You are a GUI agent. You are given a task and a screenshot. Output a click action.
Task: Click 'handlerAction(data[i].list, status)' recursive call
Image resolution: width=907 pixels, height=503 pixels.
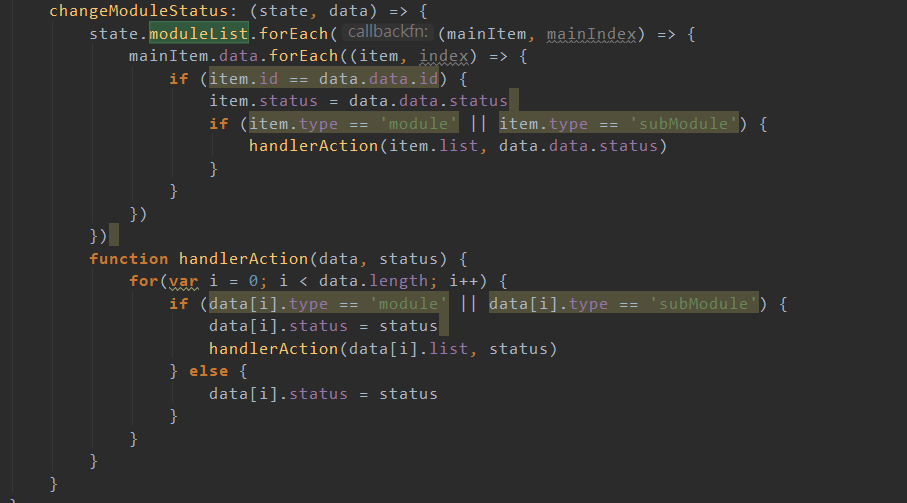[x=383, y=349]
